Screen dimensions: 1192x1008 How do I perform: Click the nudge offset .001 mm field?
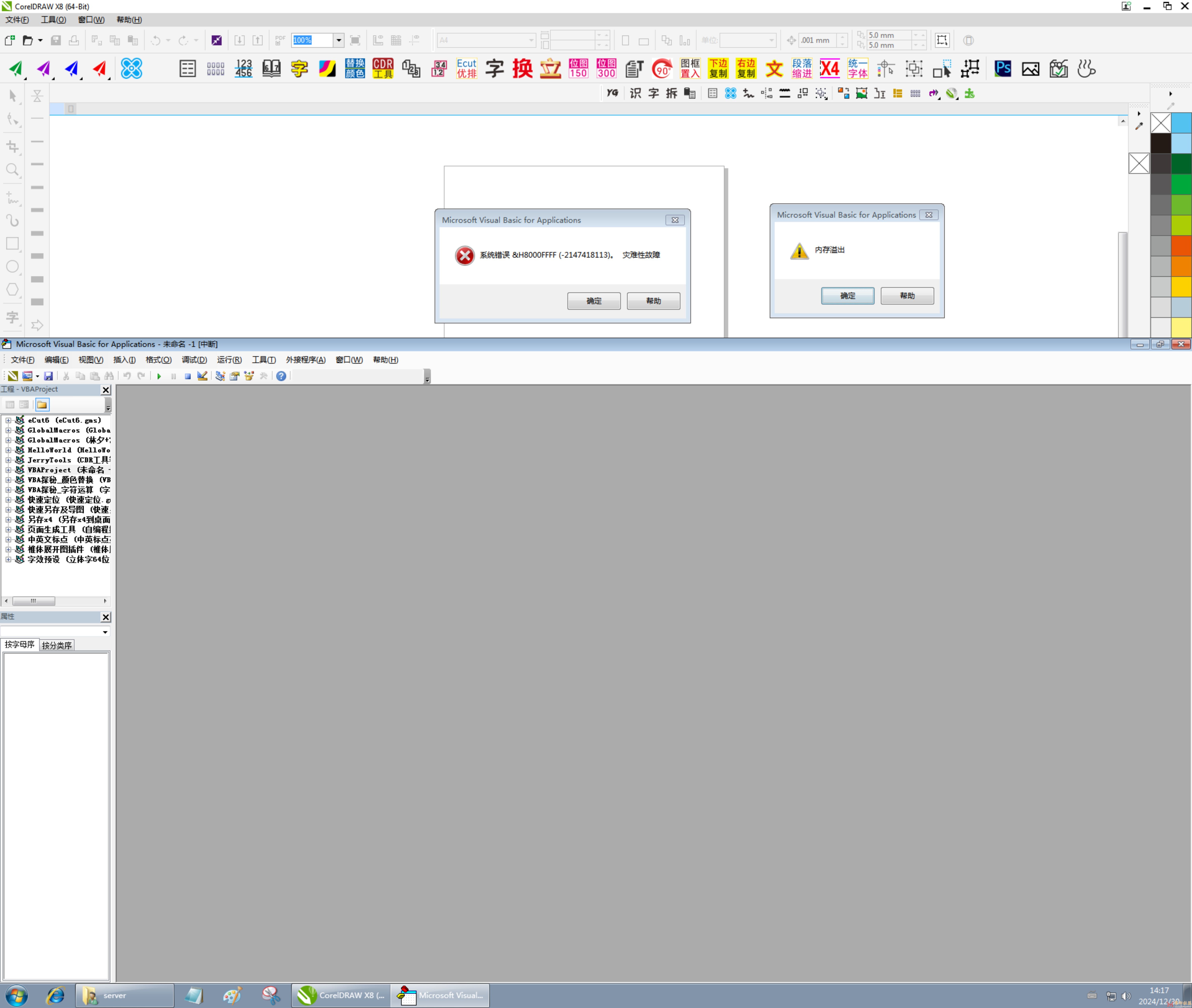(x=817, y=41)
